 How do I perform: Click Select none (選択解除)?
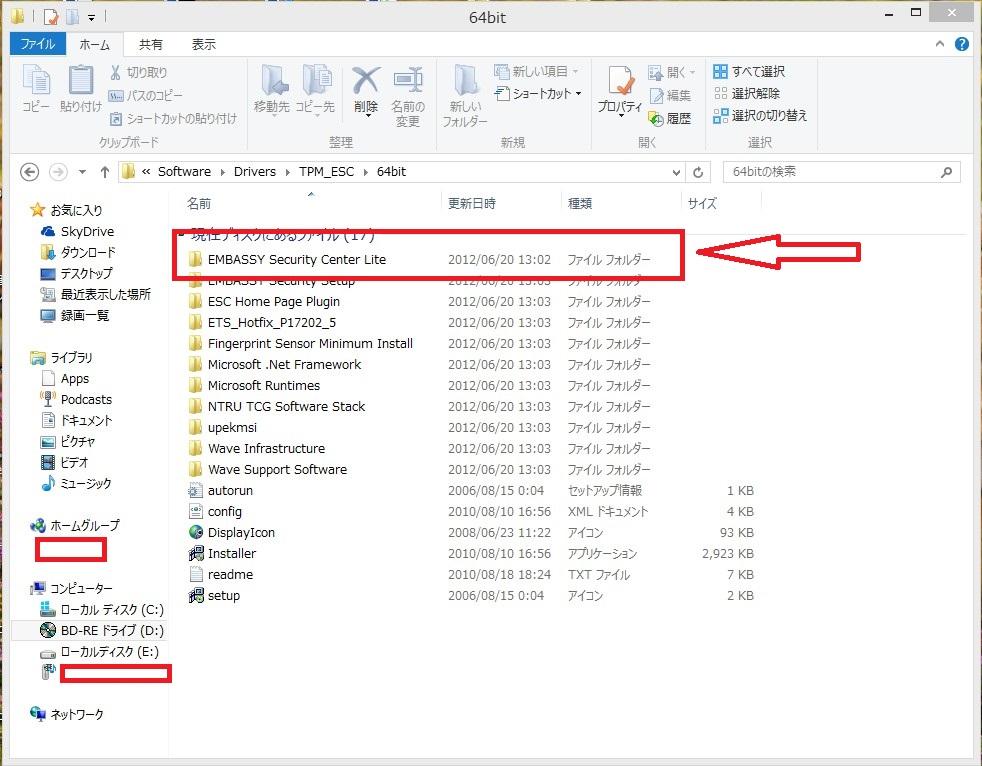click(x=747, y=93)
